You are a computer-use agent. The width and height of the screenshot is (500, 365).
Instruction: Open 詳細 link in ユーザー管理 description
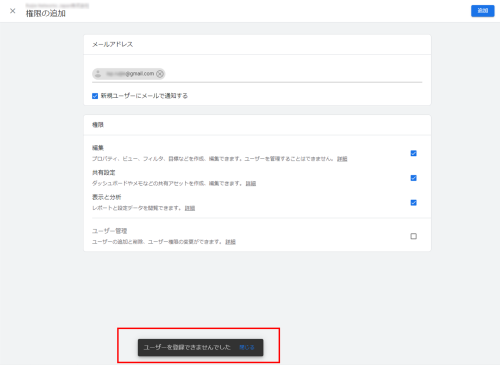click(230, 242)
